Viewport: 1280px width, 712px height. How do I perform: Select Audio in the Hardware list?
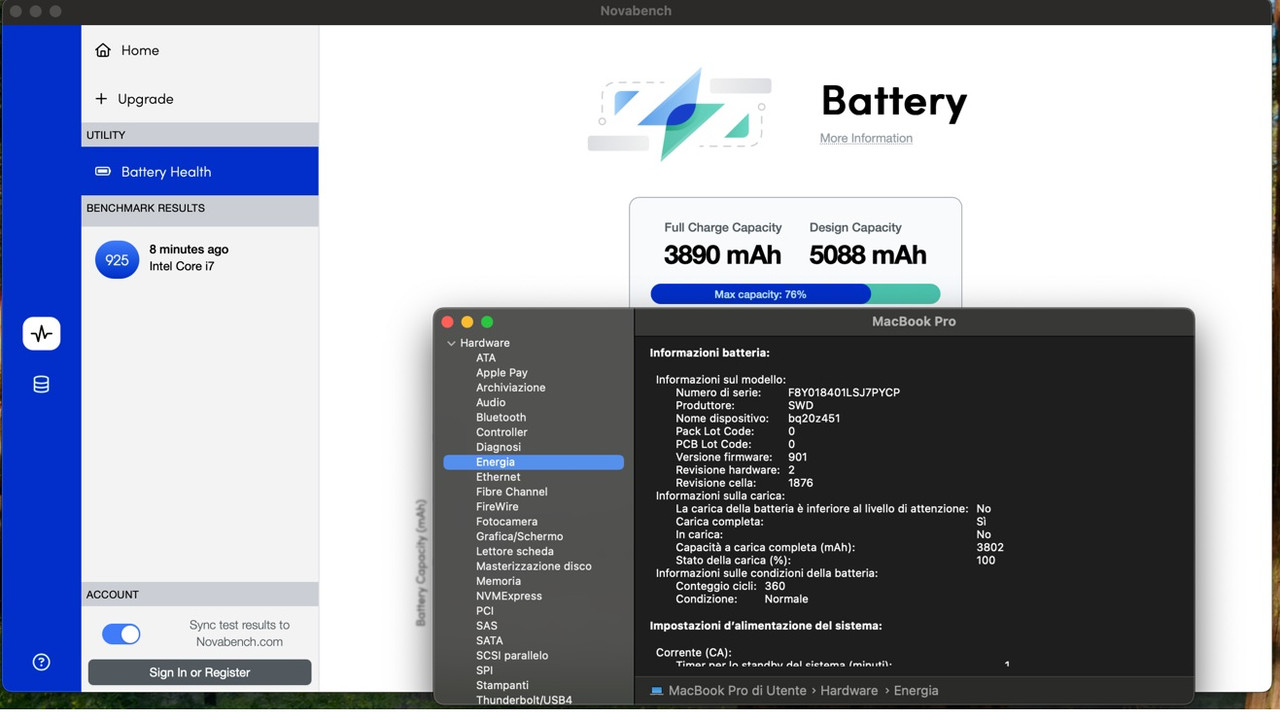click(491, 402)
